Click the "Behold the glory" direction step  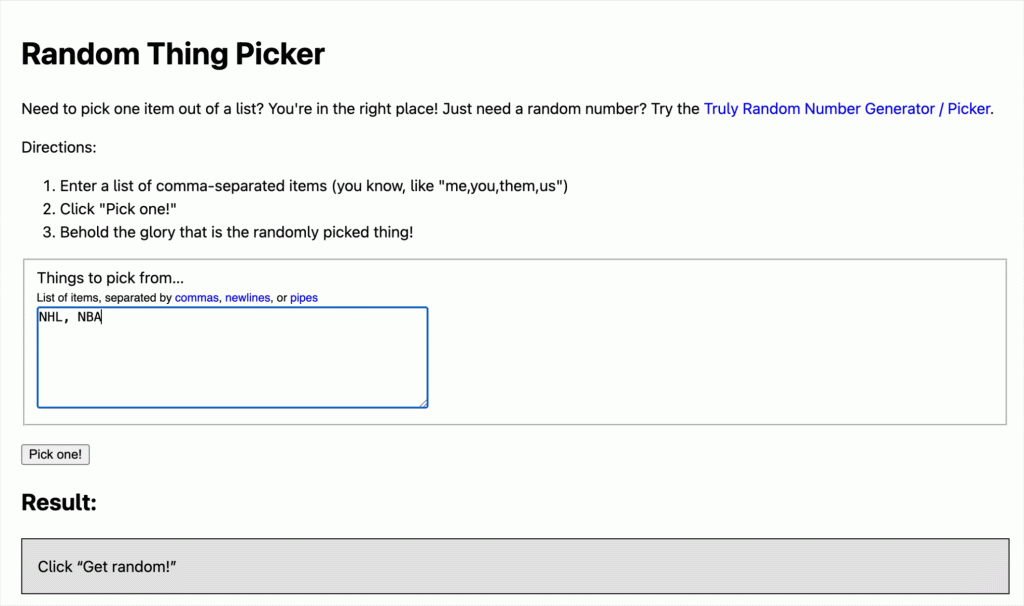[x=235, y=232]
